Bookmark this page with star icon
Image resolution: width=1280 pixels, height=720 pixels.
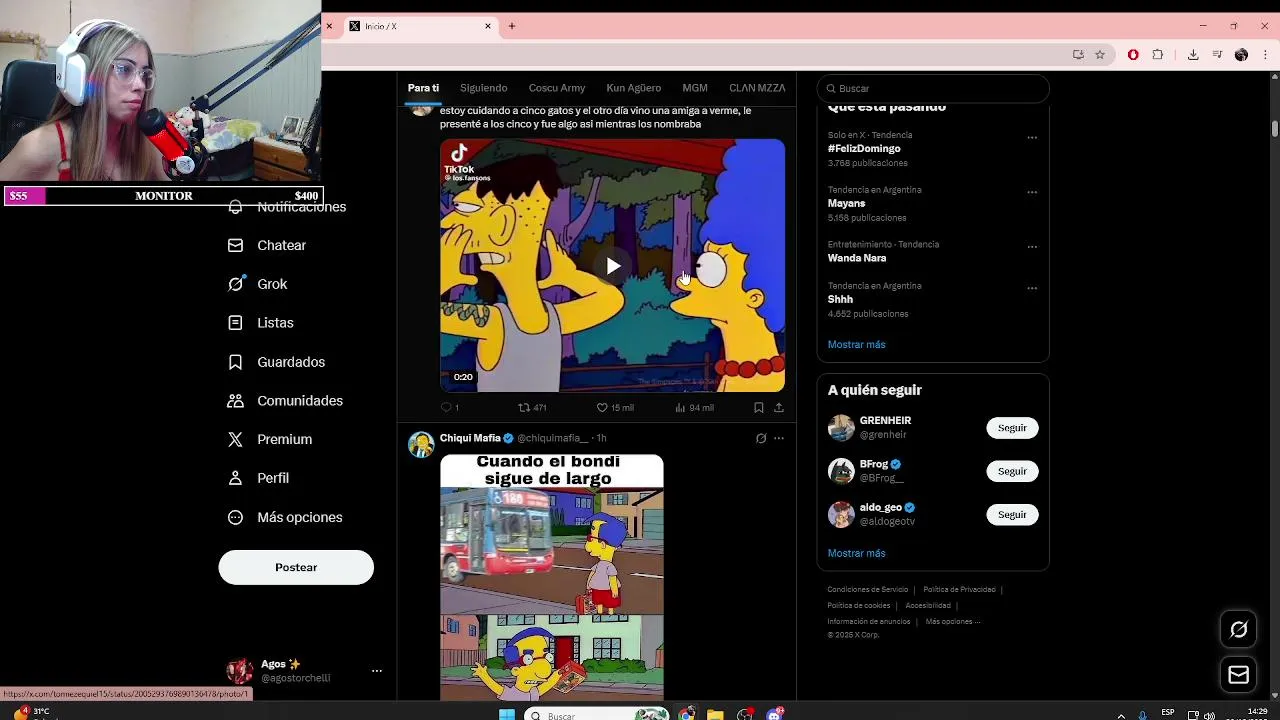tap(1100, 55)
